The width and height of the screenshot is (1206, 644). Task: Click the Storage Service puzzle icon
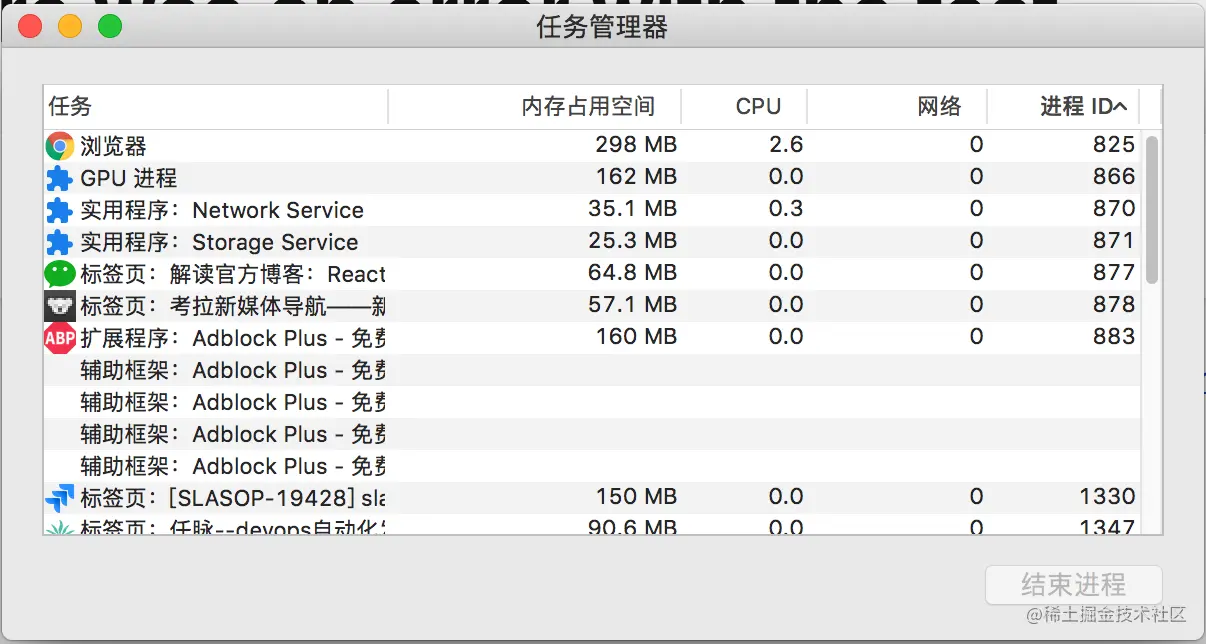(60, 242)
